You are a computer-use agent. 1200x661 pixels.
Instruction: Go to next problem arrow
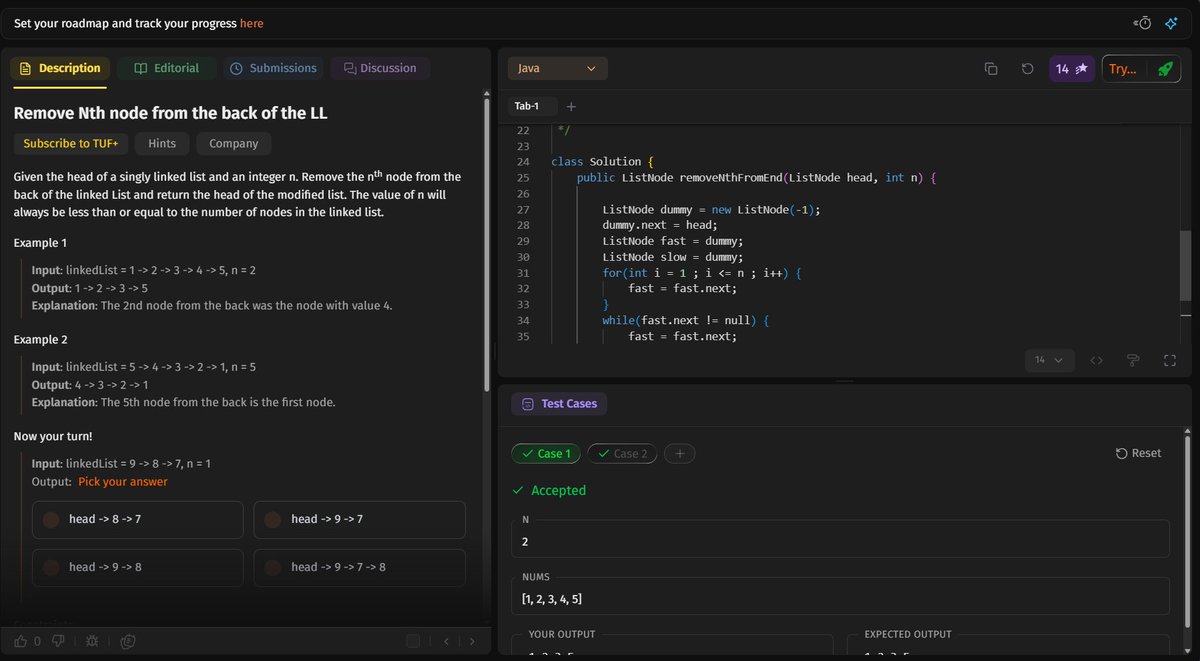472,641
